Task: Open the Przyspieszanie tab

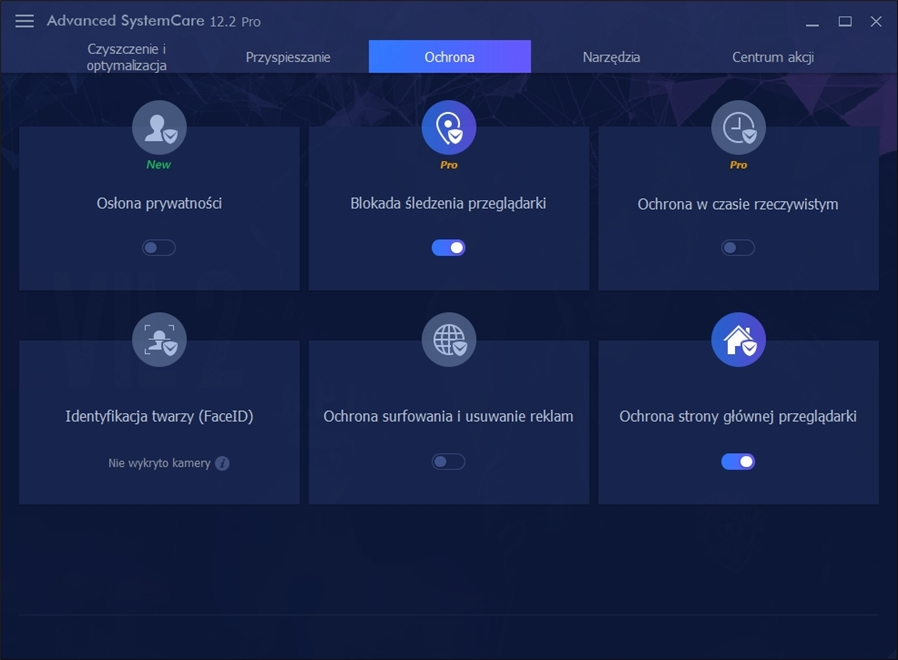Action: tap(288, 57)
